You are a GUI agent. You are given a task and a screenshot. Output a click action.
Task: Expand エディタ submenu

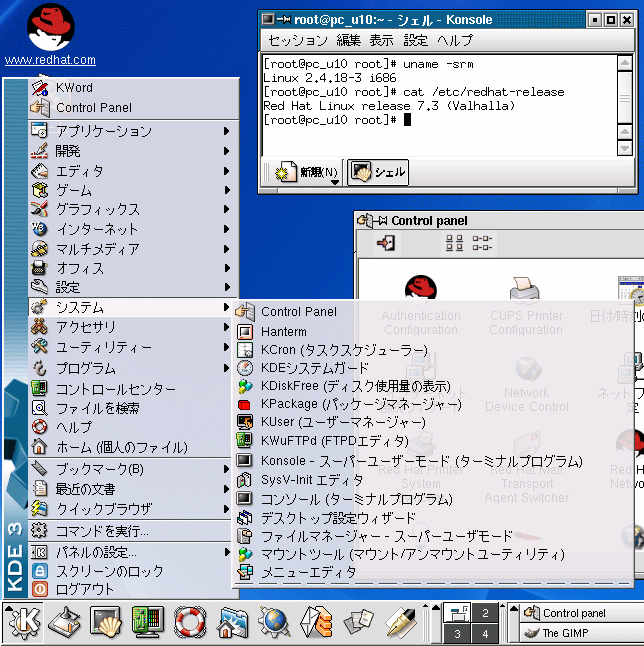[133, 171]
